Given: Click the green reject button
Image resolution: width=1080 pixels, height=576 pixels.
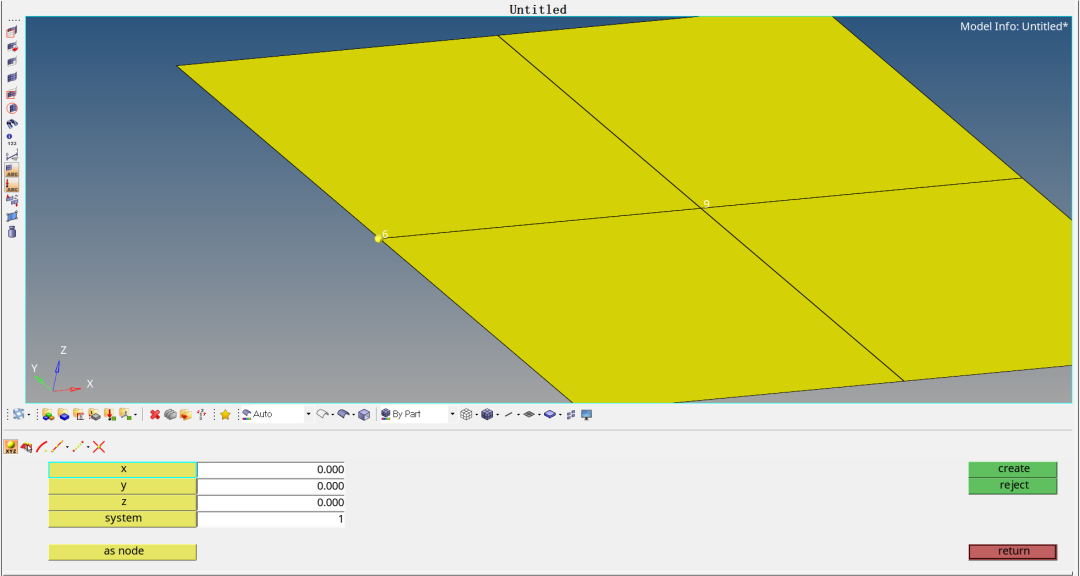Looking at the screenshot, I should click(x=1012, y=486).
